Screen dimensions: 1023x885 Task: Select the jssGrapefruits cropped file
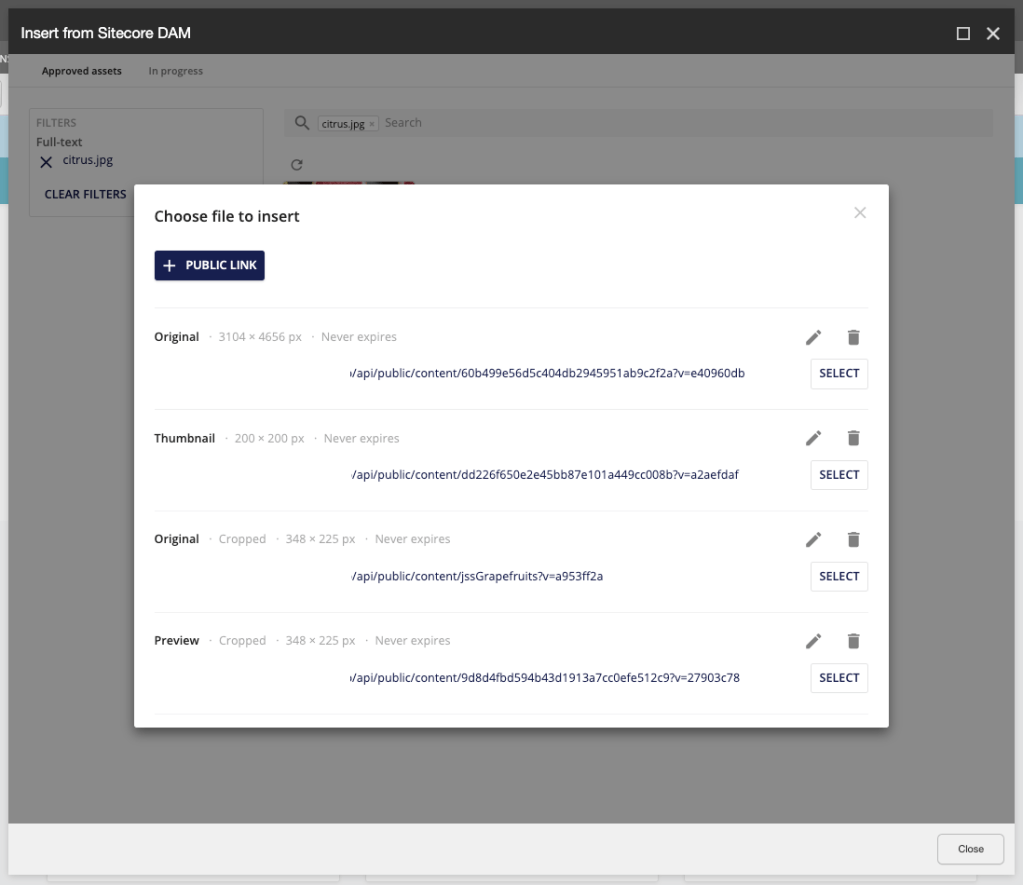pos(838,577)
